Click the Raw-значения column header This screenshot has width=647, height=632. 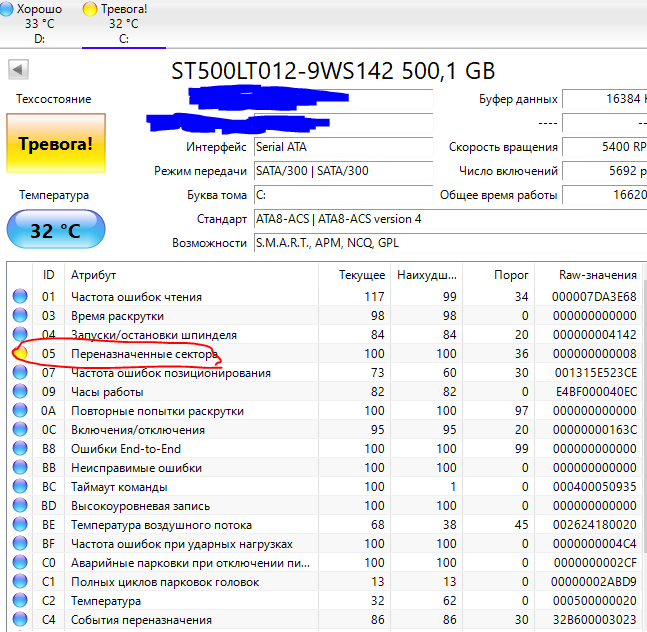[588, 275]
